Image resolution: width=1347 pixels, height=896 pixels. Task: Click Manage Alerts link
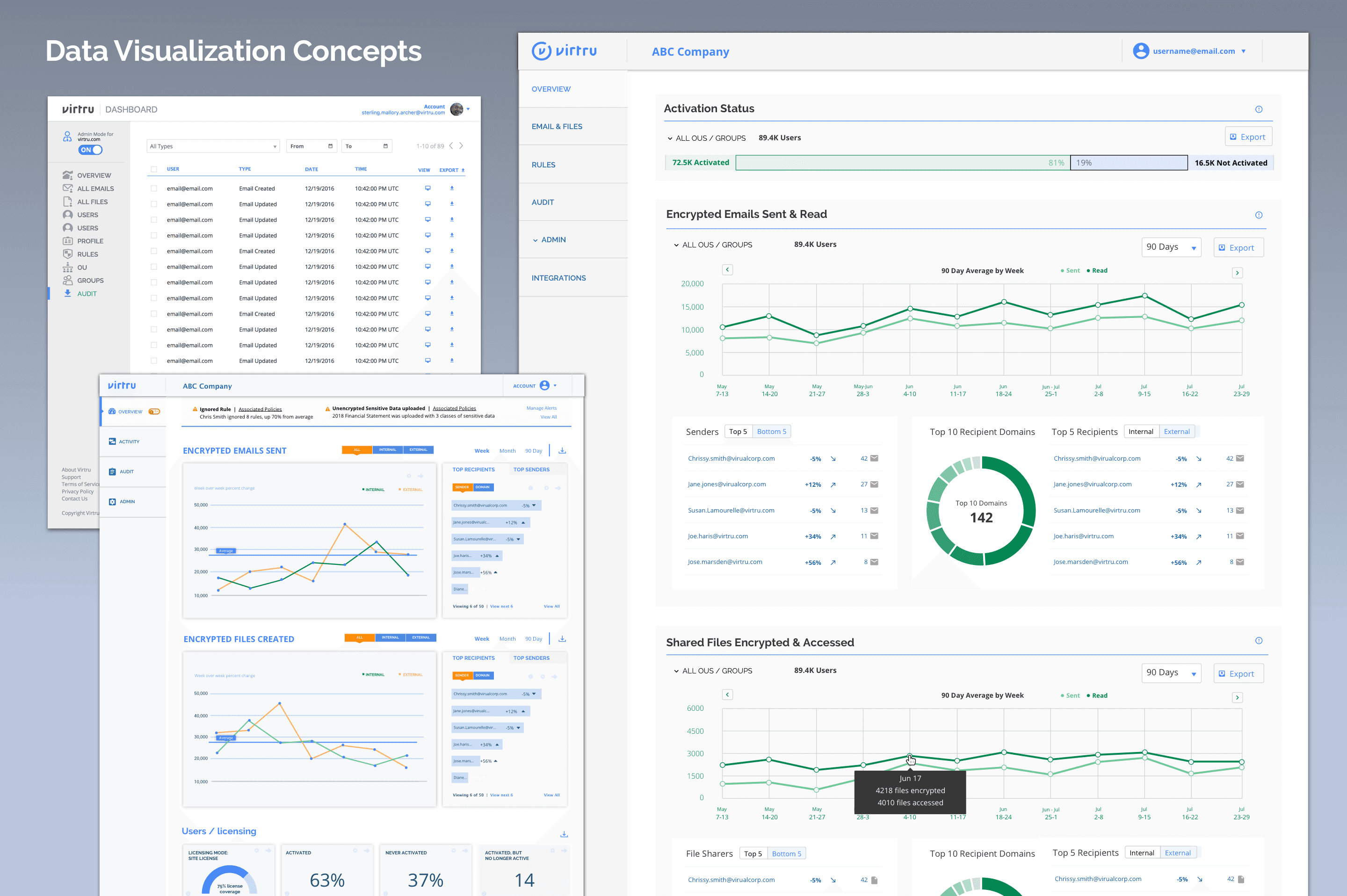pos(541,408)
